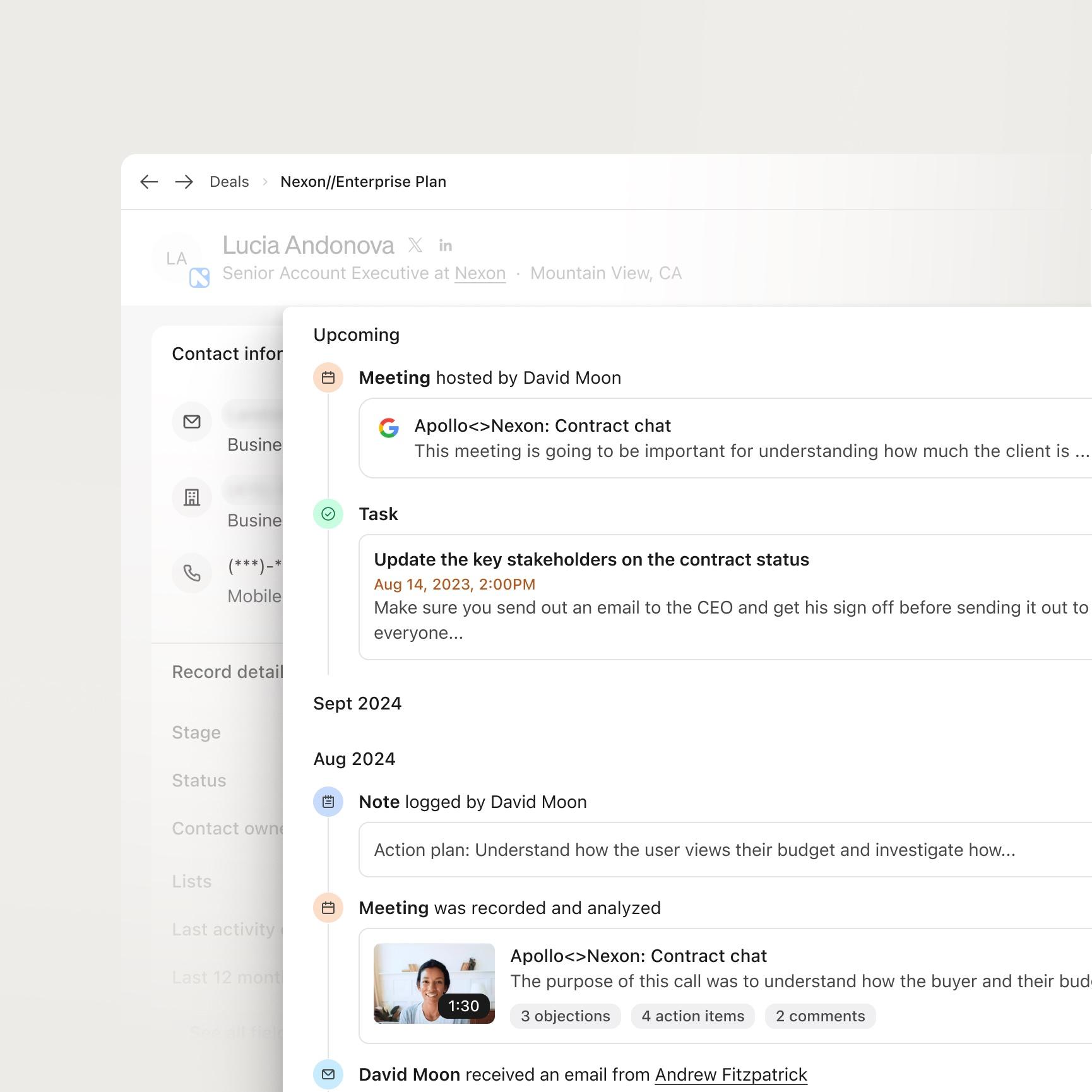Click the 1:30 duration badge
Viewport: 1092px width, 1092px height.
[x=464, y=1006]
